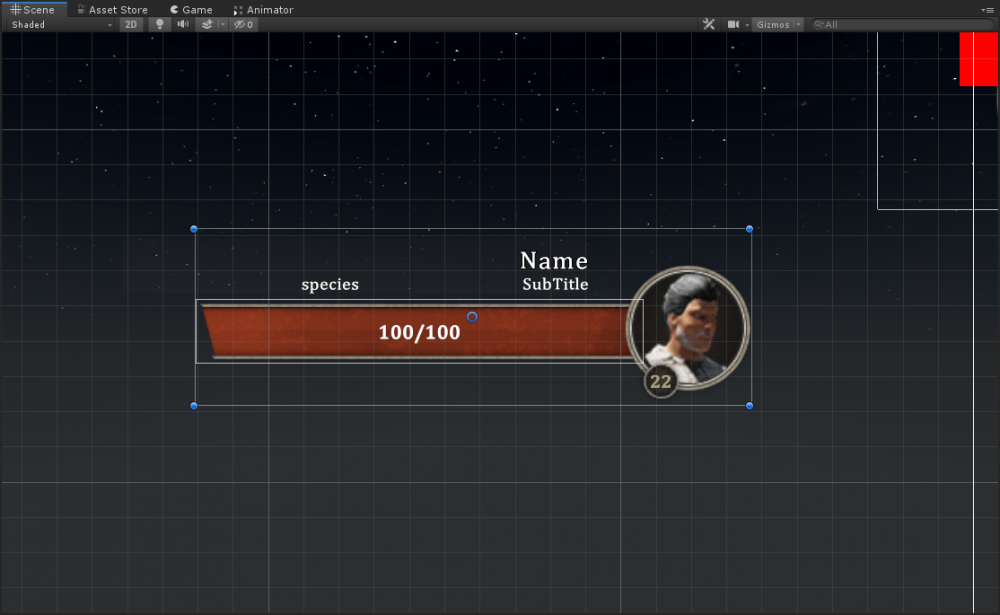Click the Game tab play icon
1000x615 pixels.
(x=173, y=9)
